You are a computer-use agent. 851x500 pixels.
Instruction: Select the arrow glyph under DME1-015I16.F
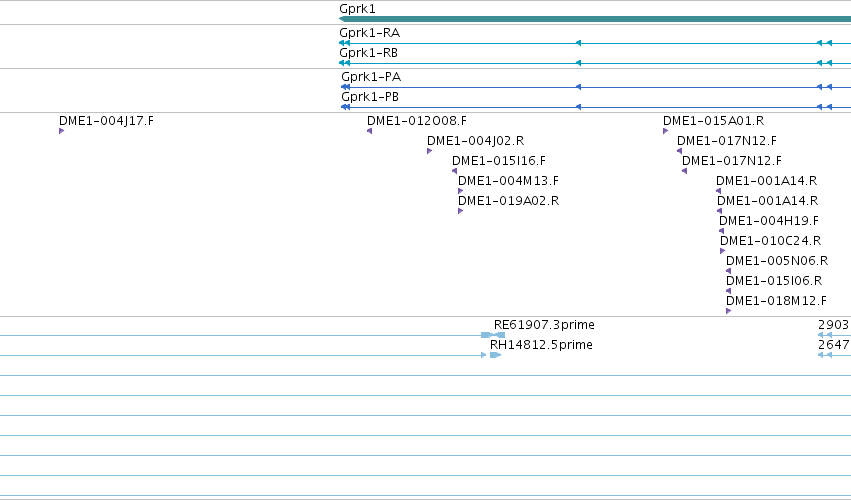click(454, 171)
